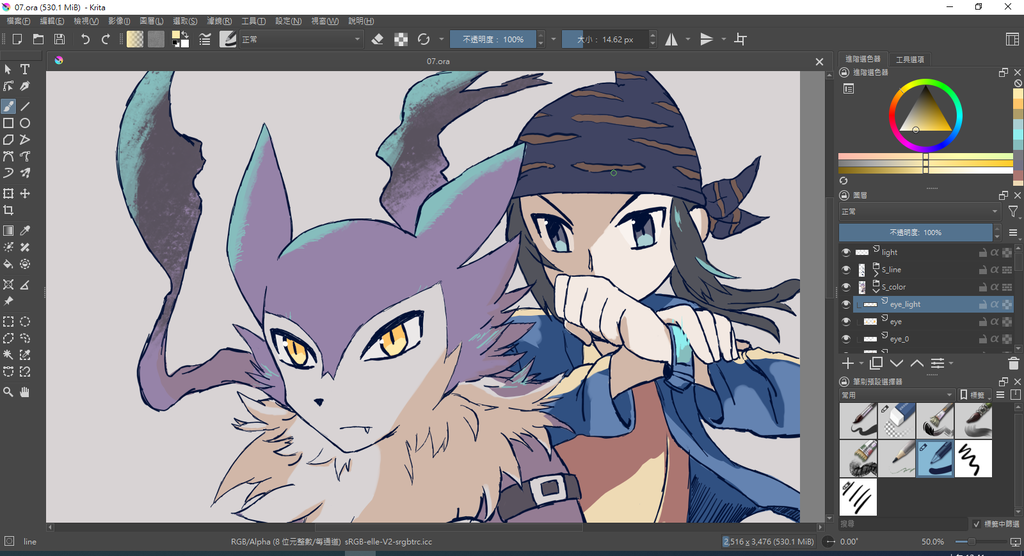The width and height of the screenshot is (1024, 556).
Task: Select the Freehand Brush tool
Action: coord(8,106)
